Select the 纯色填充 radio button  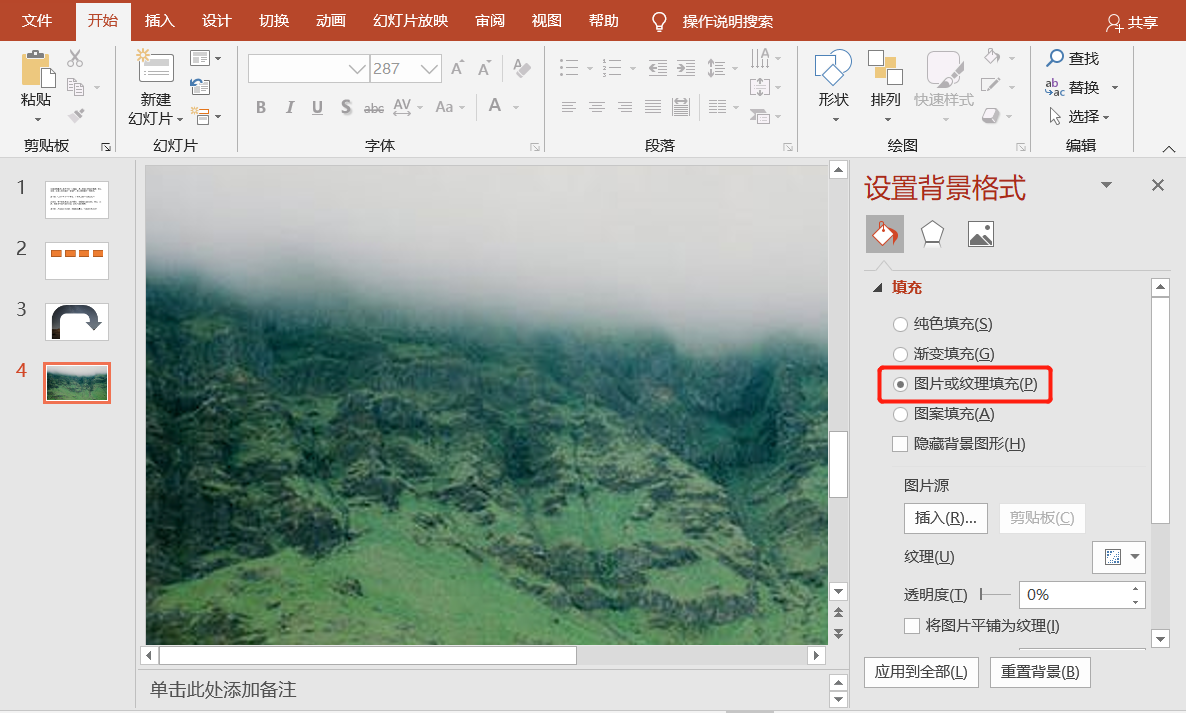[898, 323]
